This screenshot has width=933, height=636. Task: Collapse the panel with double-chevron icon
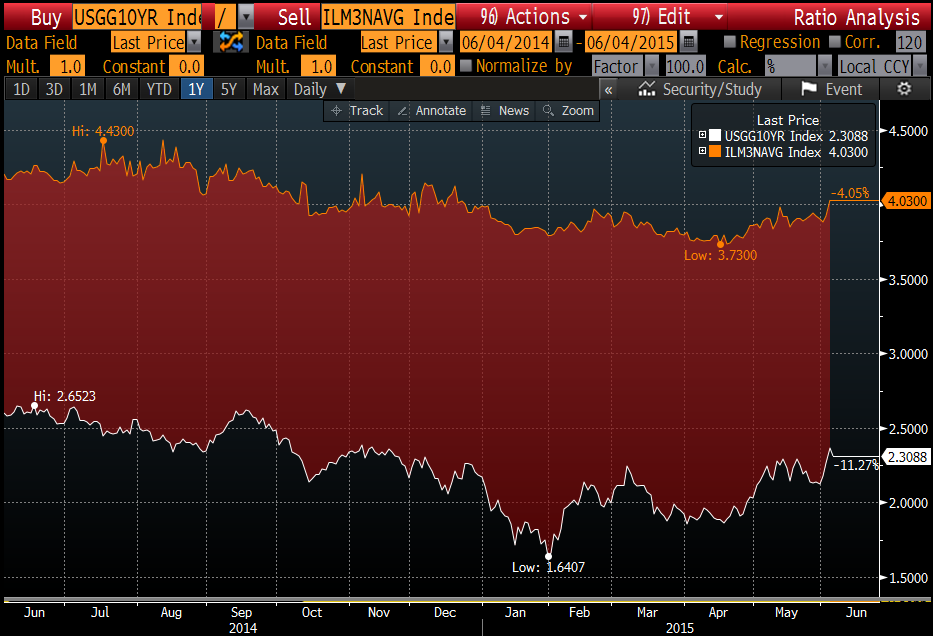608,89
